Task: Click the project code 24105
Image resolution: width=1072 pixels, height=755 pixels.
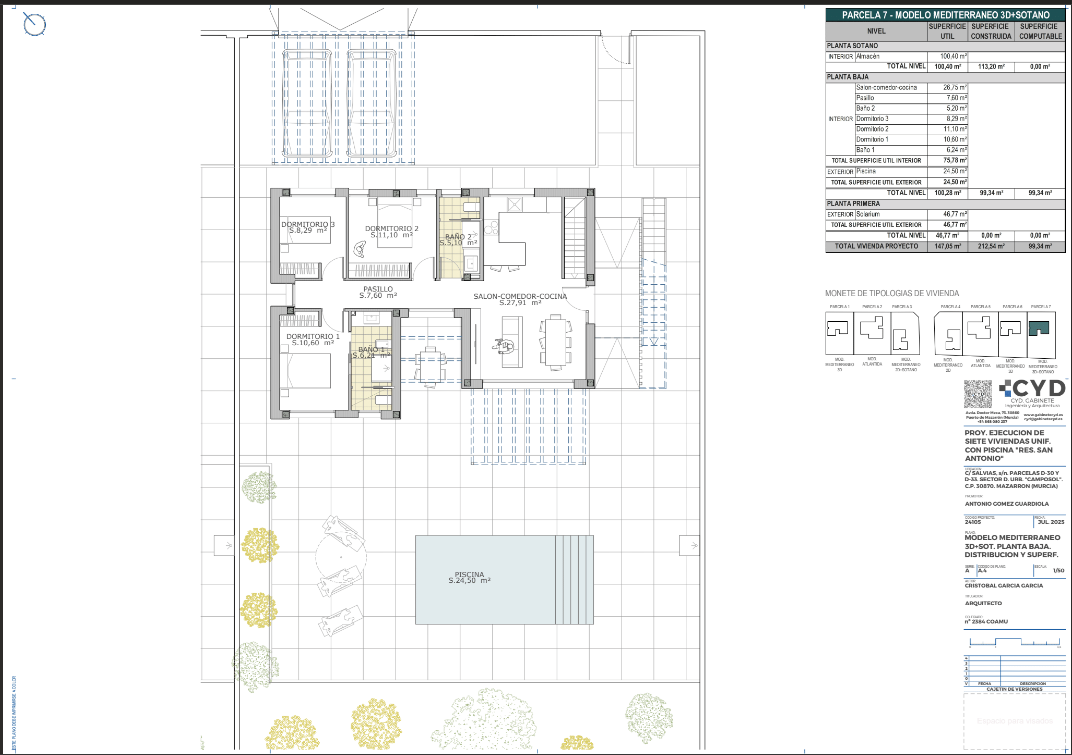Action: [973, 522]
